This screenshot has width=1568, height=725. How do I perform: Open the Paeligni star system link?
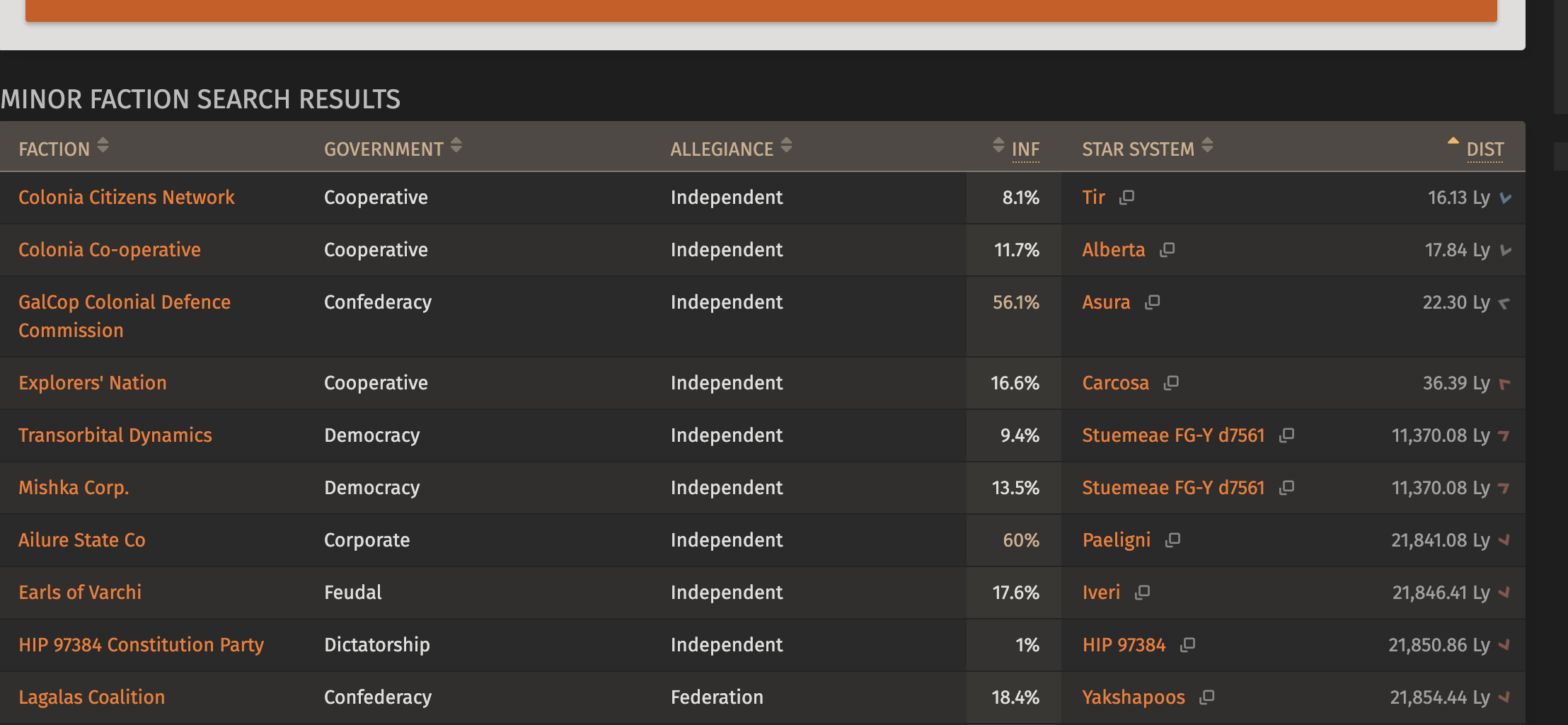(x=1117, y=540)
